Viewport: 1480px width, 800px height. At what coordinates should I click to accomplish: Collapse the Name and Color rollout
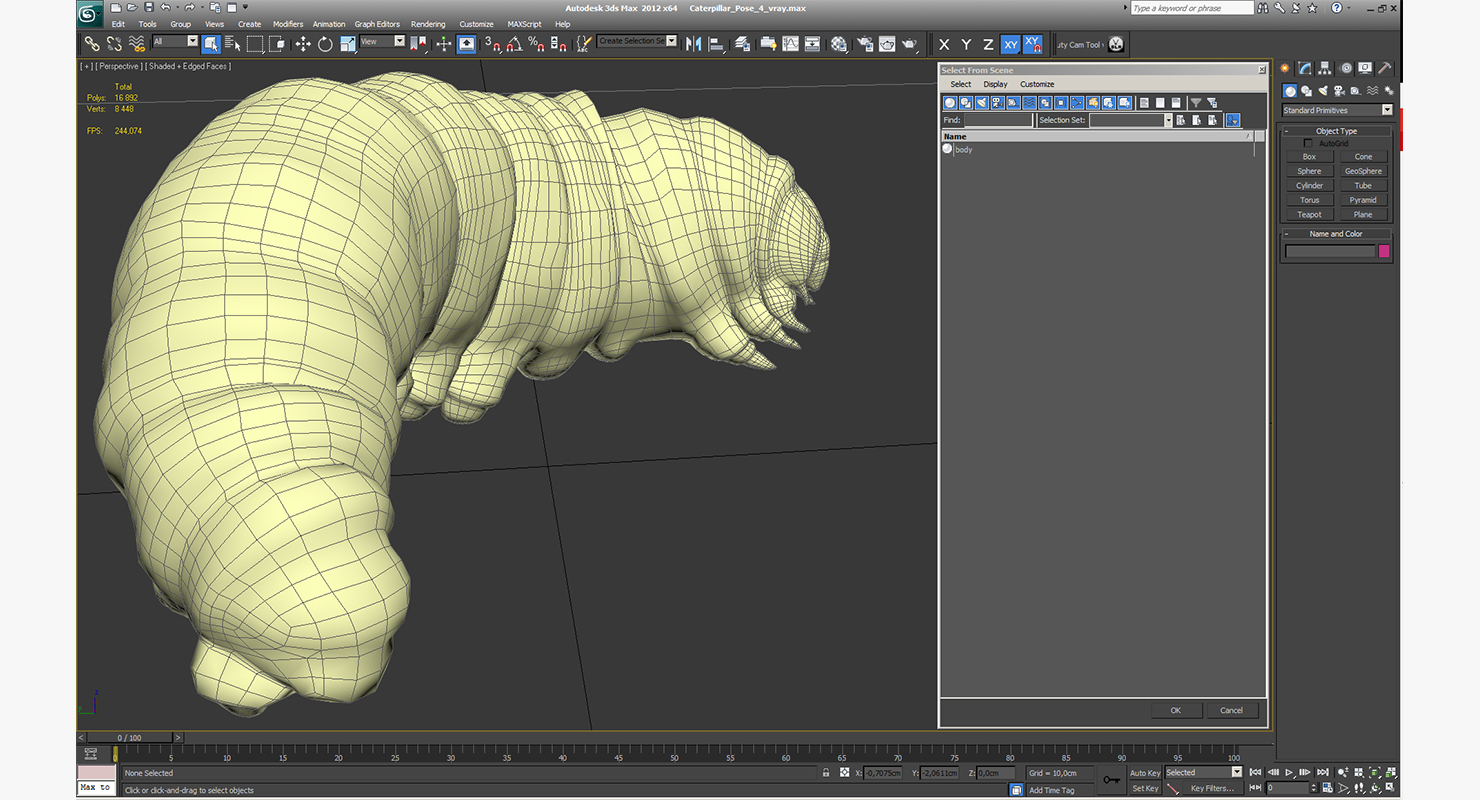(1336, 234)
